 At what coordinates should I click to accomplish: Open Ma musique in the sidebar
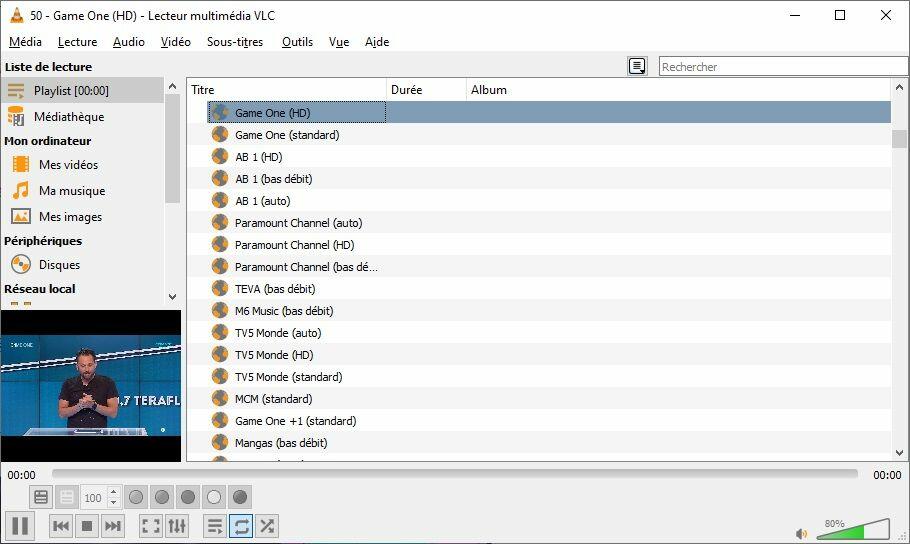(82, 190)
